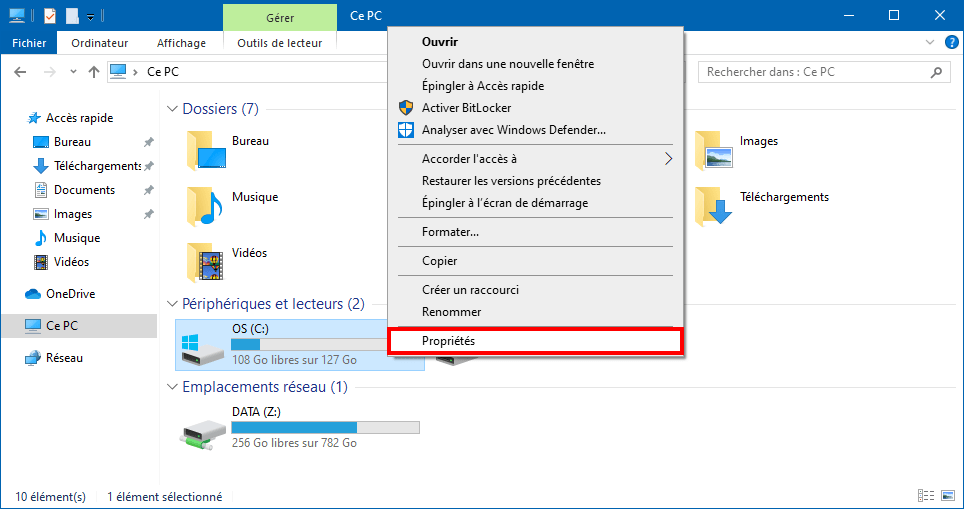Viewport: 964px width, 509px height.
Task: Open the Affichage ribbon tab
Action: tap(181, 43)
